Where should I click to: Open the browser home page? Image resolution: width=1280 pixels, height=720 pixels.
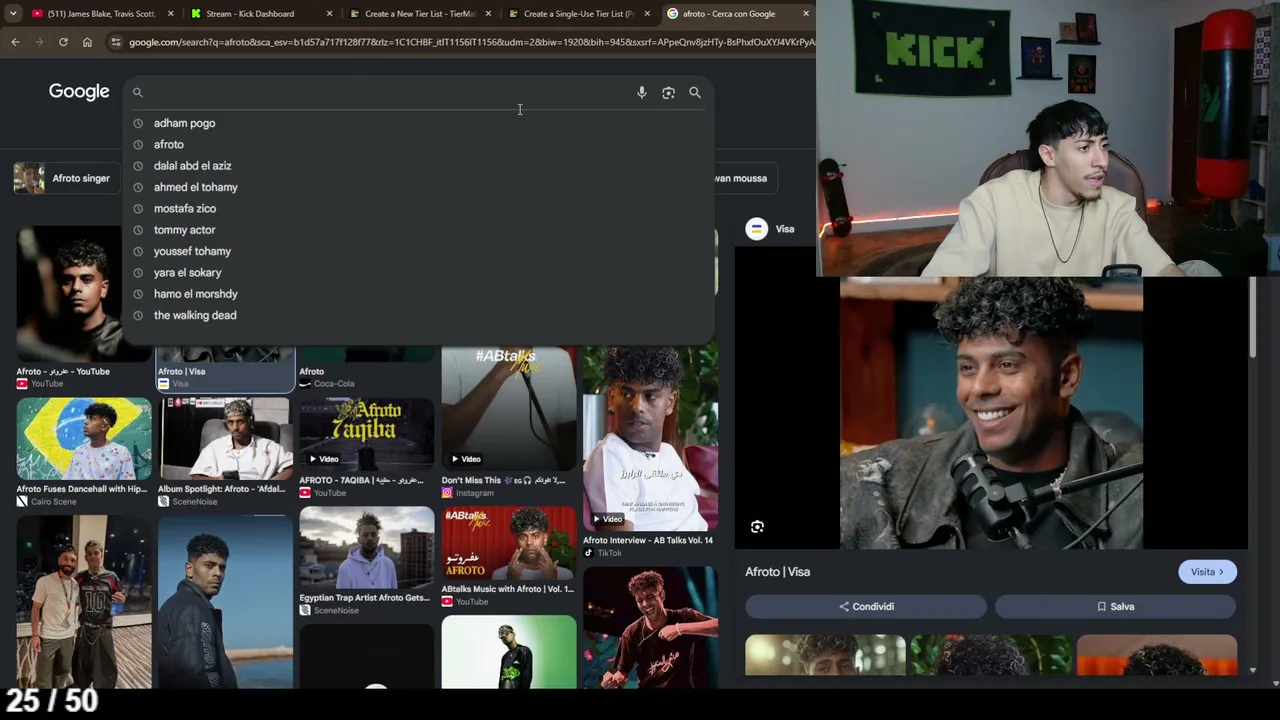click(x=87, y=42)
